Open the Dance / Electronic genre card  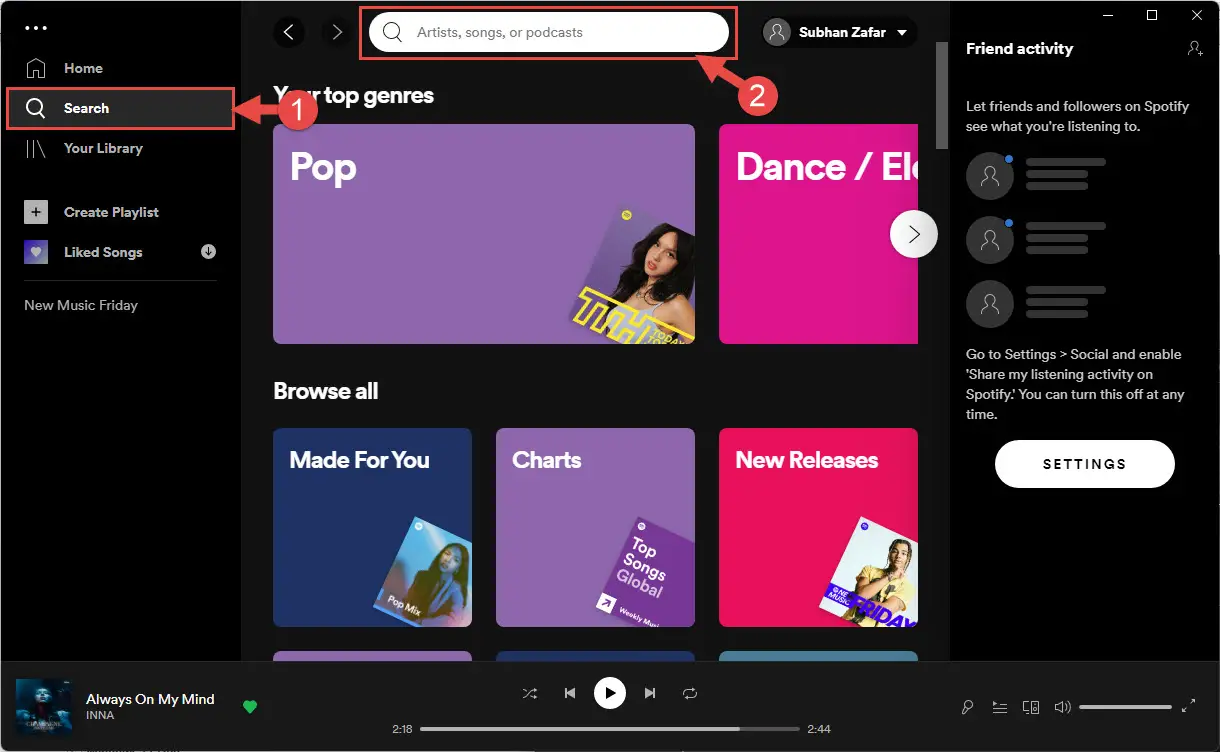pos(818,234)
